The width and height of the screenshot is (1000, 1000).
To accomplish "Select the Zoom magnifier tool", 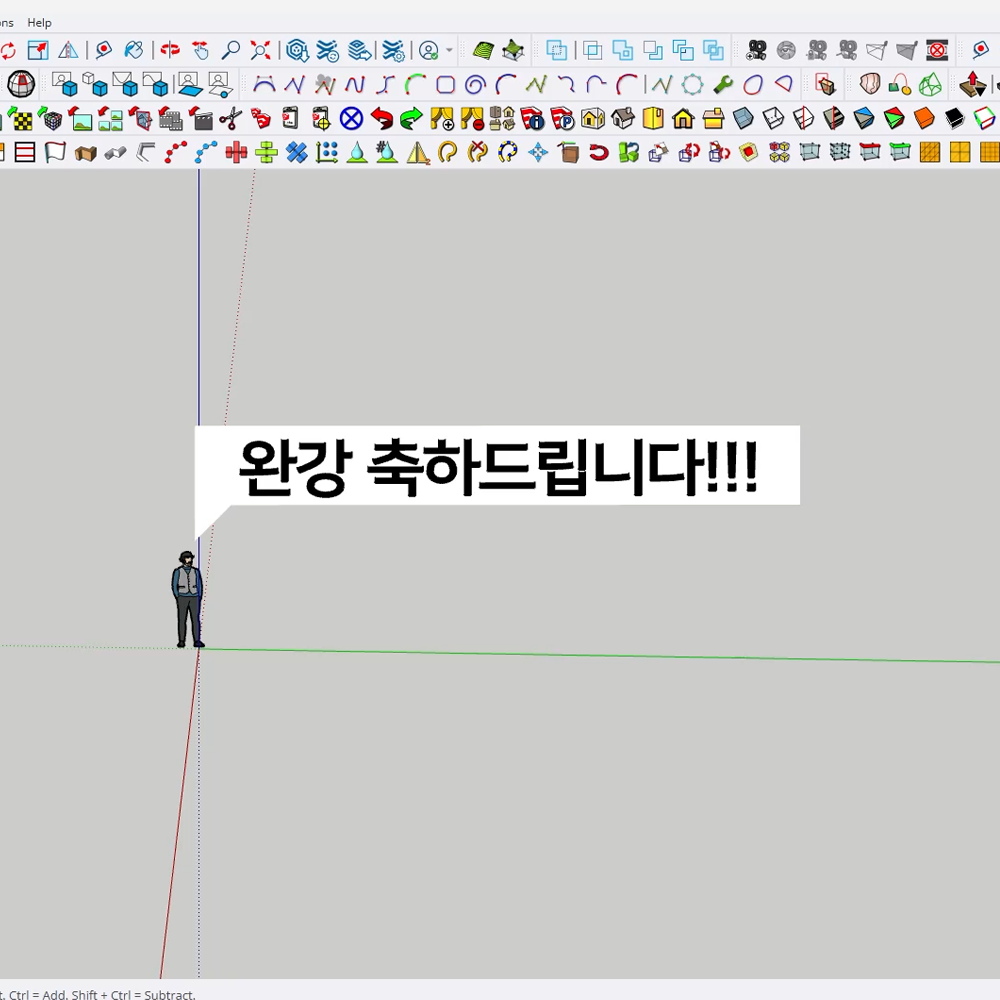I will coord(231,50).
